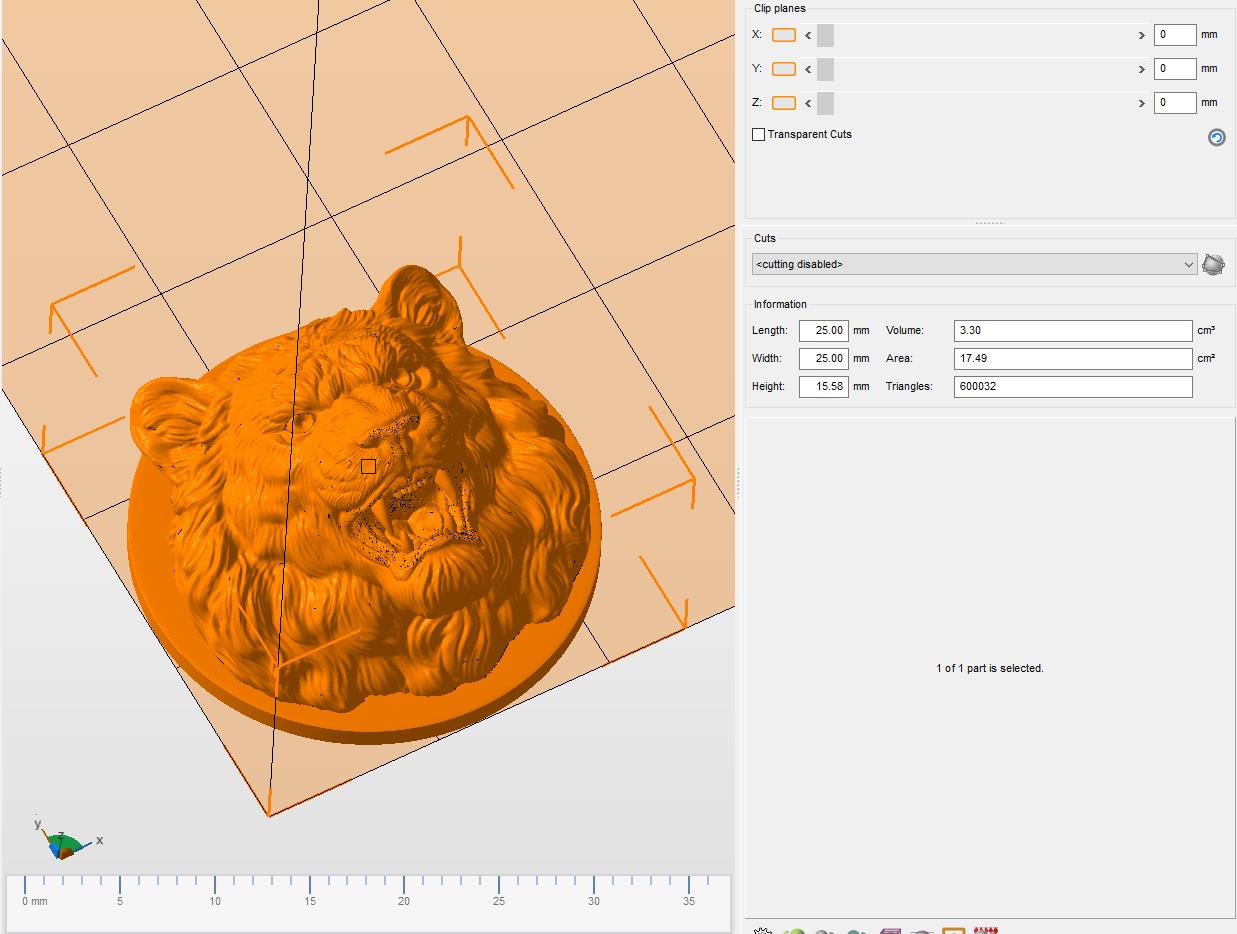1237x934 pixels.
Task: Click the Height dimension field showing 15.58
Action: point(823,386)
